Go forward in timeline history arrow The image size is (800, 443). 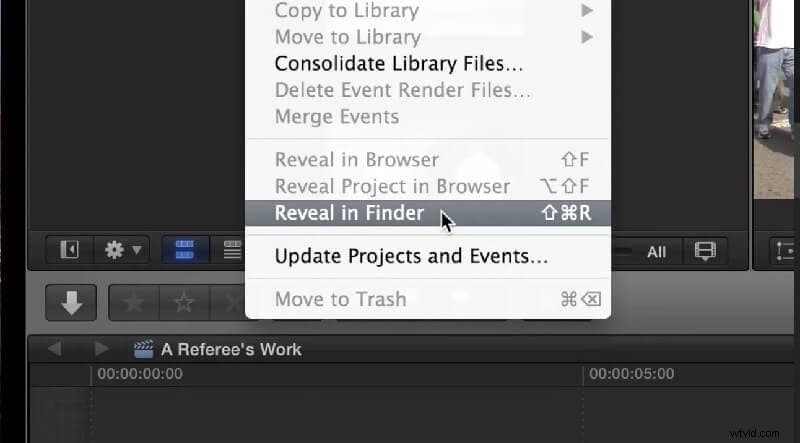click(x=102, y=349)
